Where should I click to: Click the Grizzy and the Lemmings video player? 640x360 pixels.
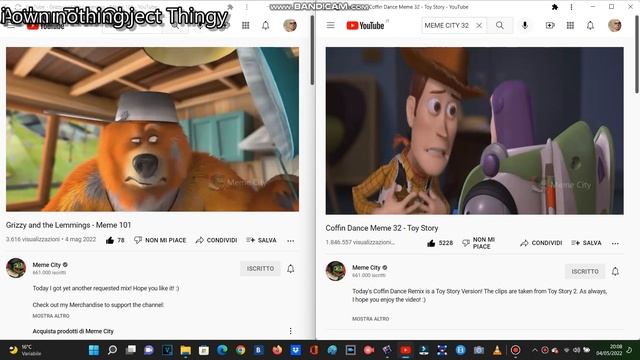point(152,129)
